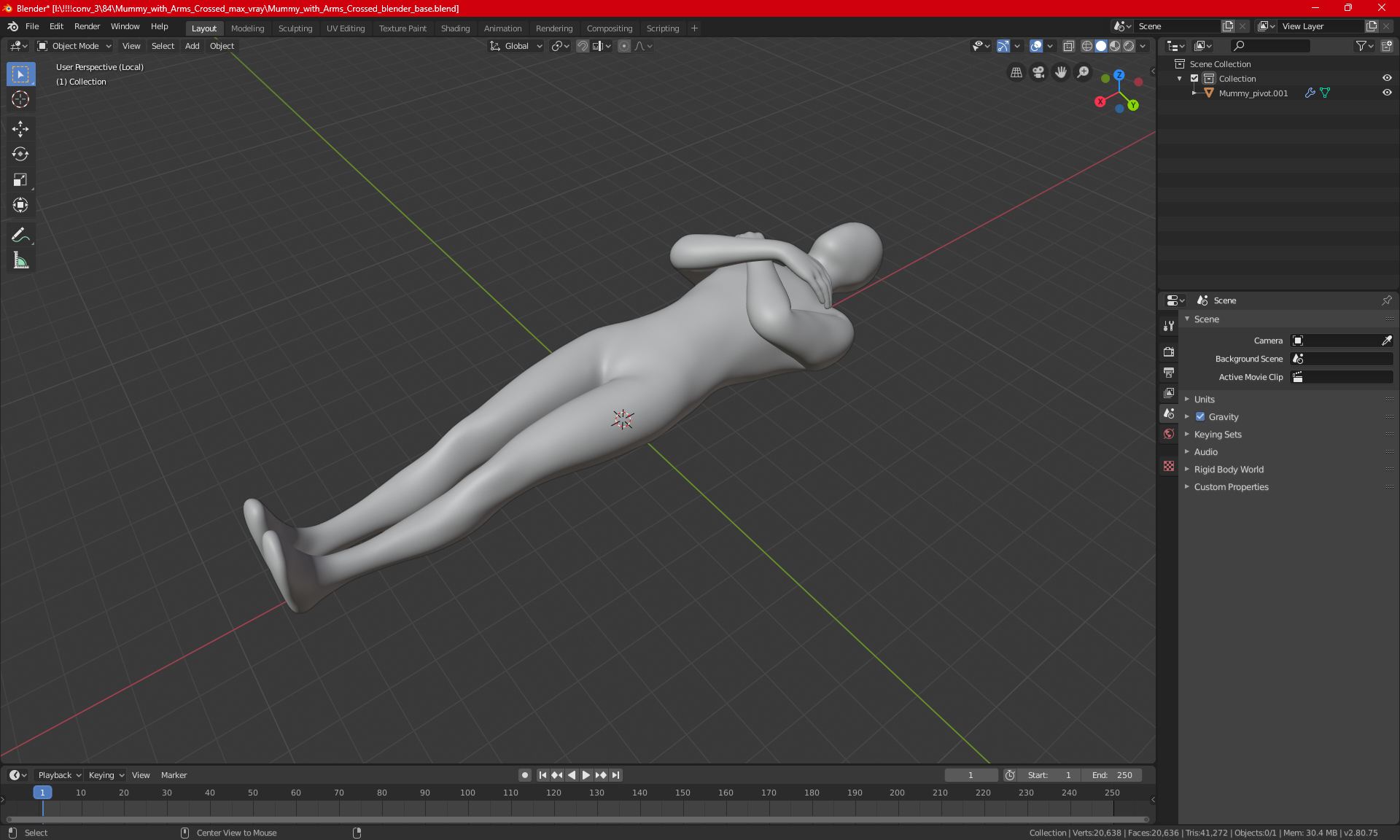The height and width of the screenshot is (840, 1400).
Task: Select the Rotate tool
Action: tap(20, 154)
